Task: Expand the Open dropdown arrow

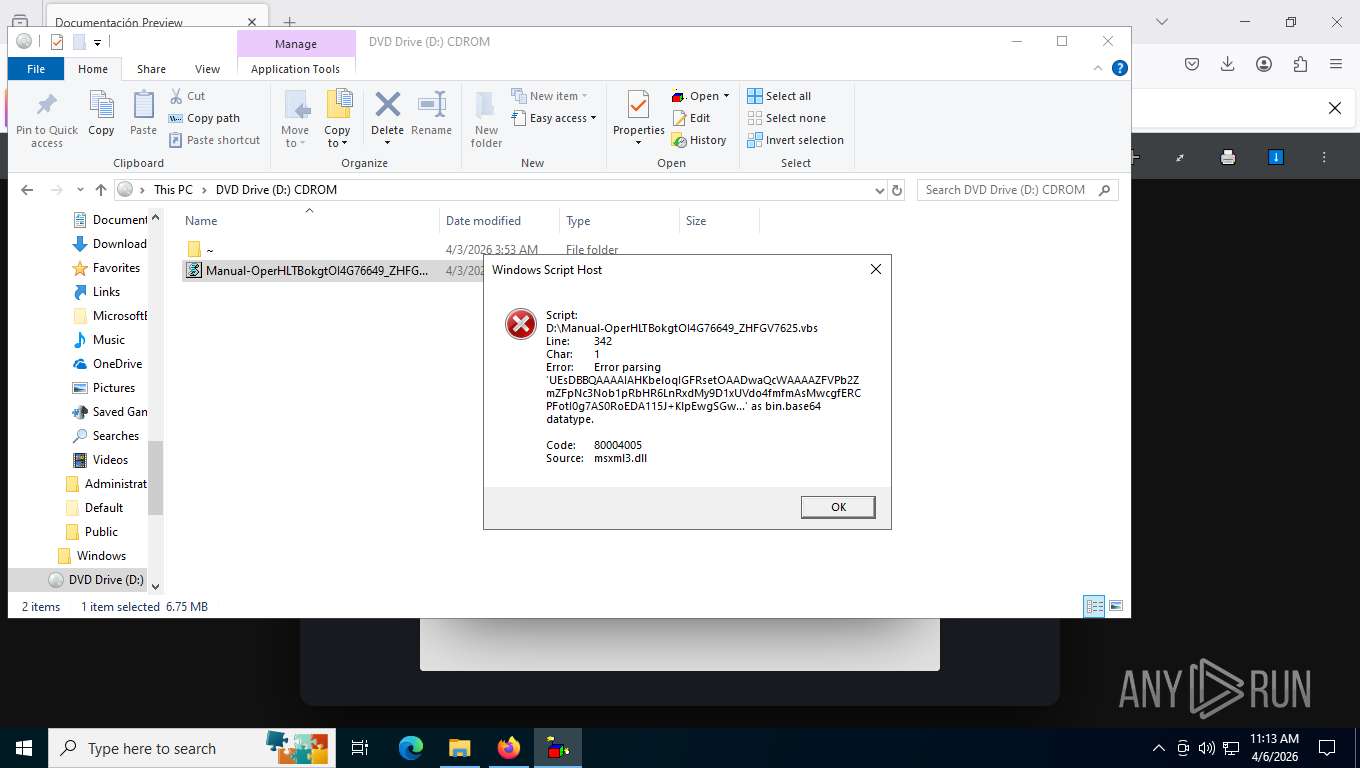Action: [726, 96]
